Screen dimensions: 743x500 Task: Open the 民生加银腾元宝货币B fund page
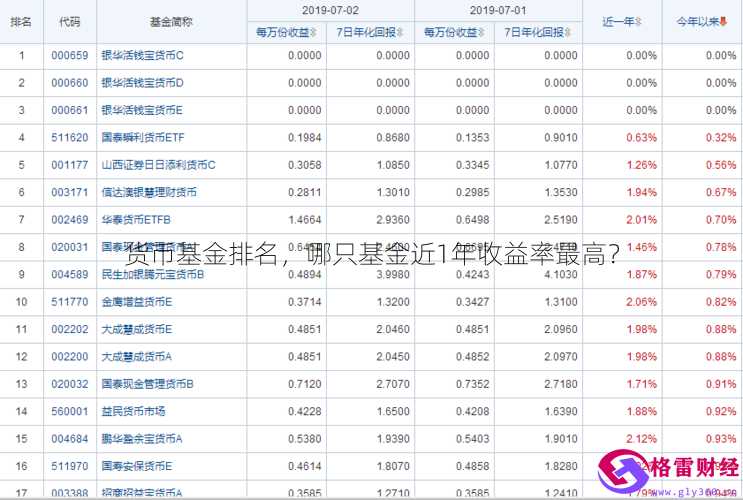pyautogui.click(x=153, y=274)
